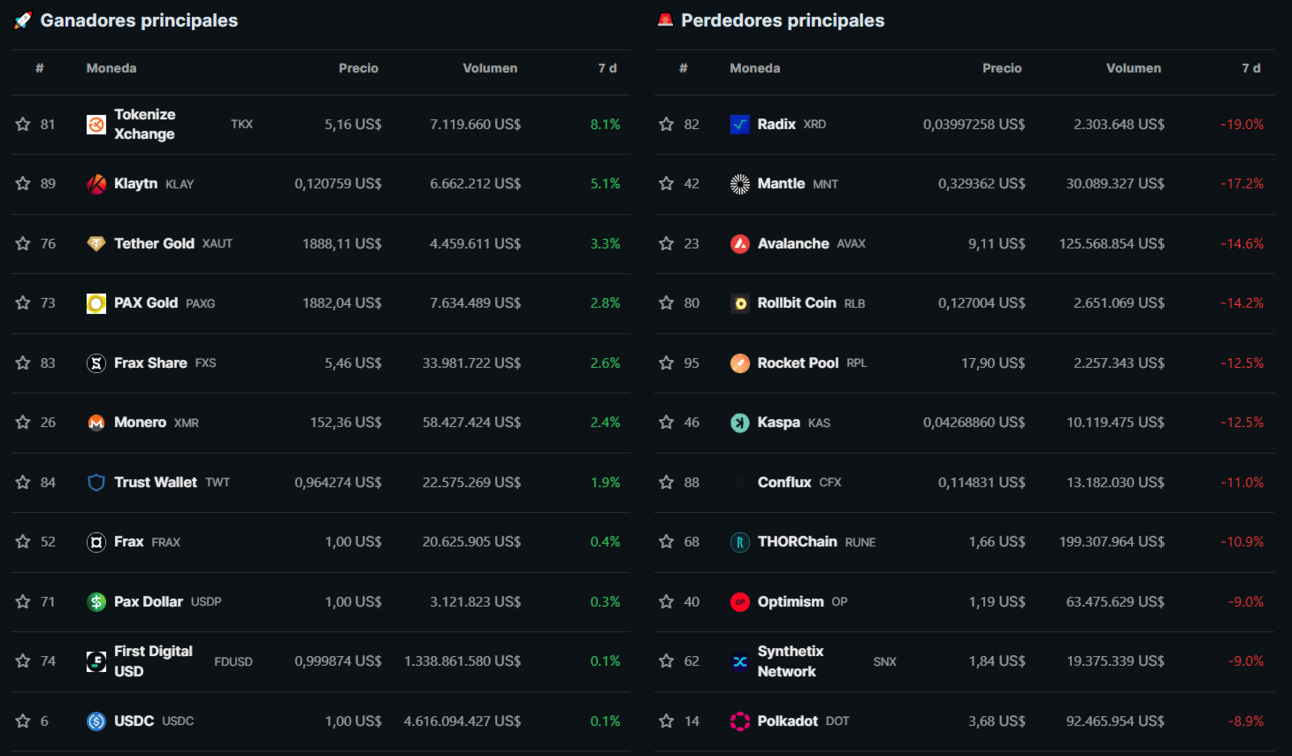Click the Pax Dollar coin logo

click(96, 602)
